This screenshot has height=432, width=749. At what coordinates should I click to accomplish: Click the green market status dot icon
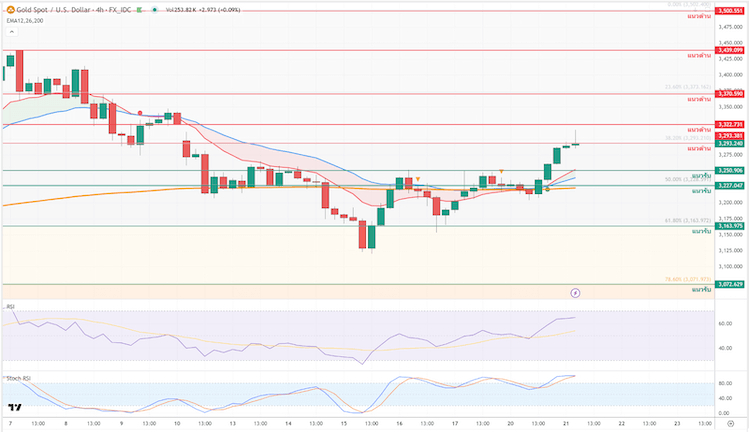[x=154, y=10]
